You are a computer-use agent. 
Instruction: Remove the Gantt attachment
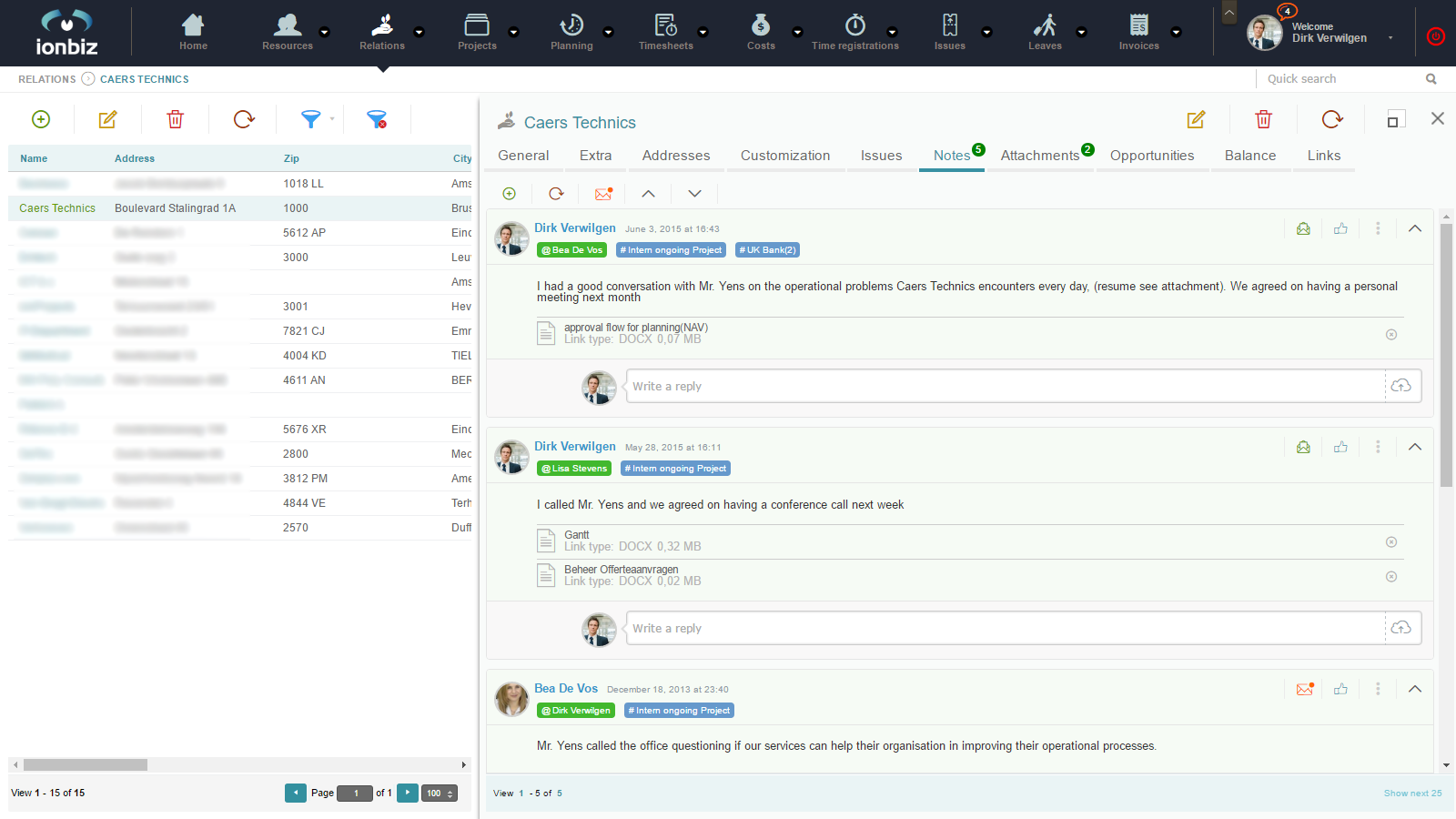tap(1391, 541)
